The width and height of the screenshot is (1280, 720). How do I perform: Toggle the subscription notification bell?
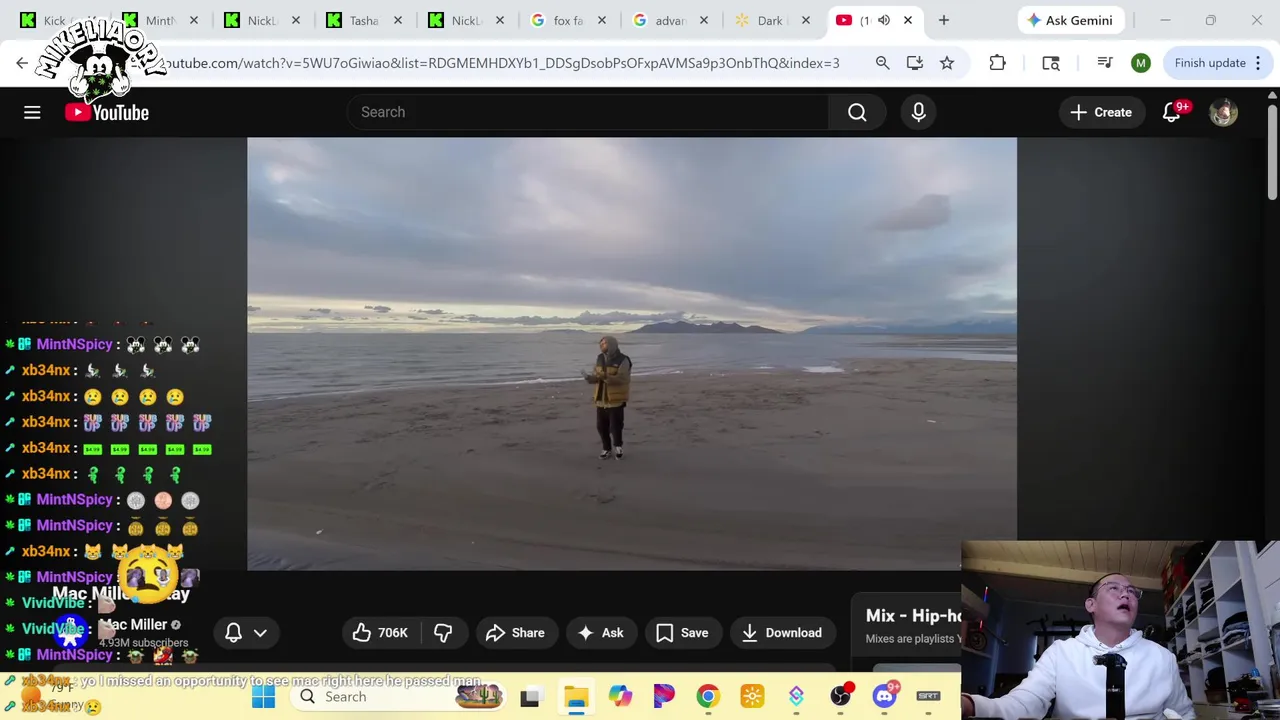click(x=233, y=632)
